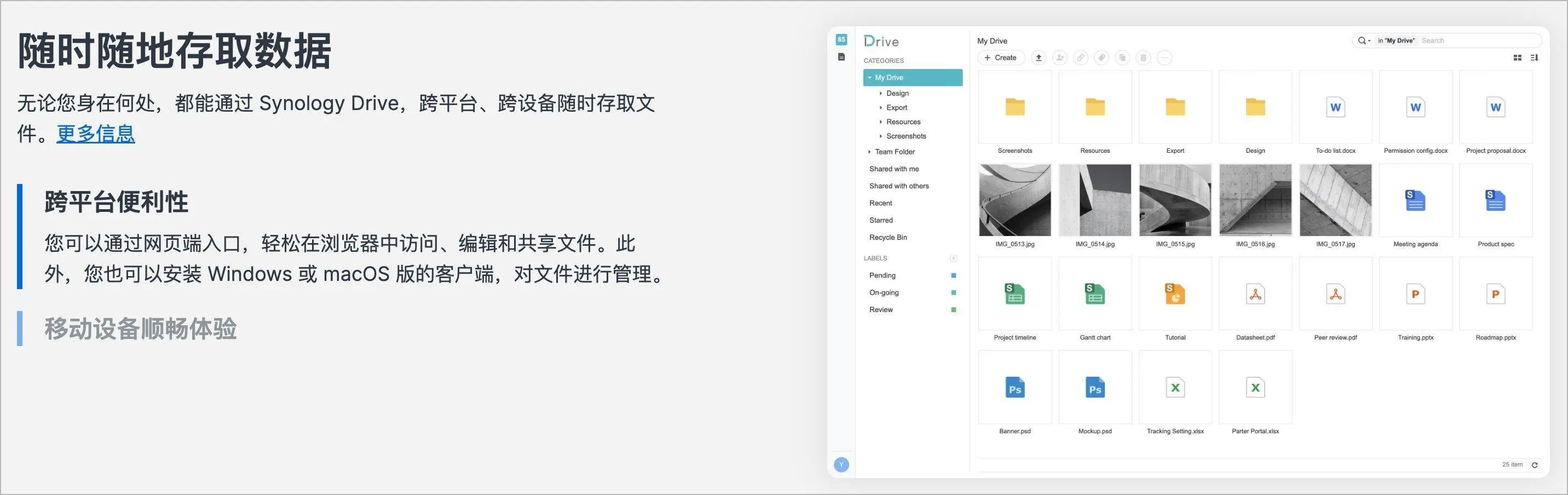This screenshot has width=1568, height=495.
Task: Expand the 移动设备顺畅体验 section heading
Action: [140, 329]
